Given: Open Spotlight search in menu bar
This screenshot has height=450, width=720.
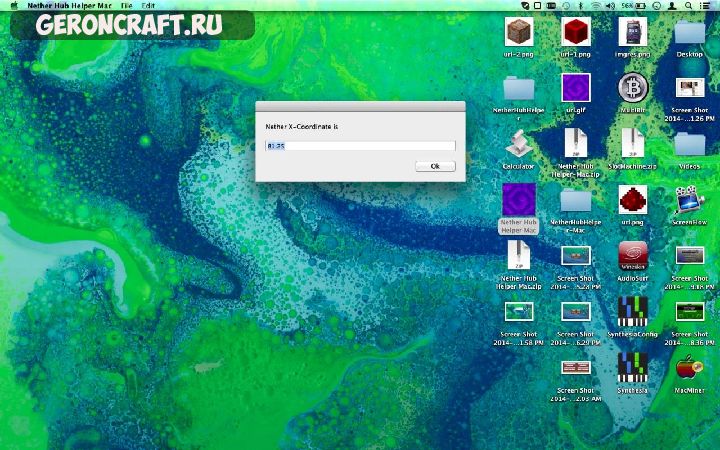Looking at the screenshot, I should coord(688,6).
